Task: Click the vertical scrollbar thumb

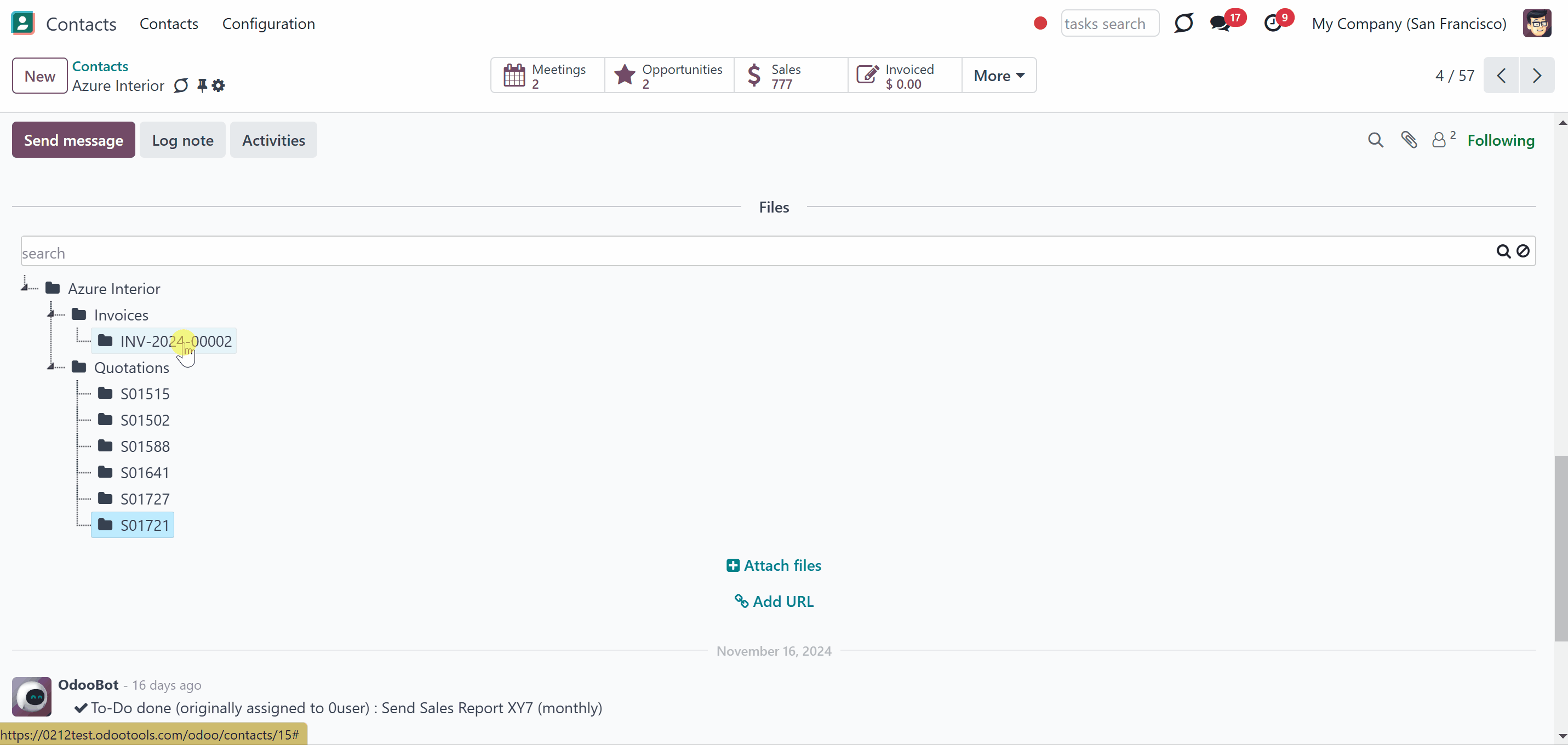Action: click(x=1561, y=548)
